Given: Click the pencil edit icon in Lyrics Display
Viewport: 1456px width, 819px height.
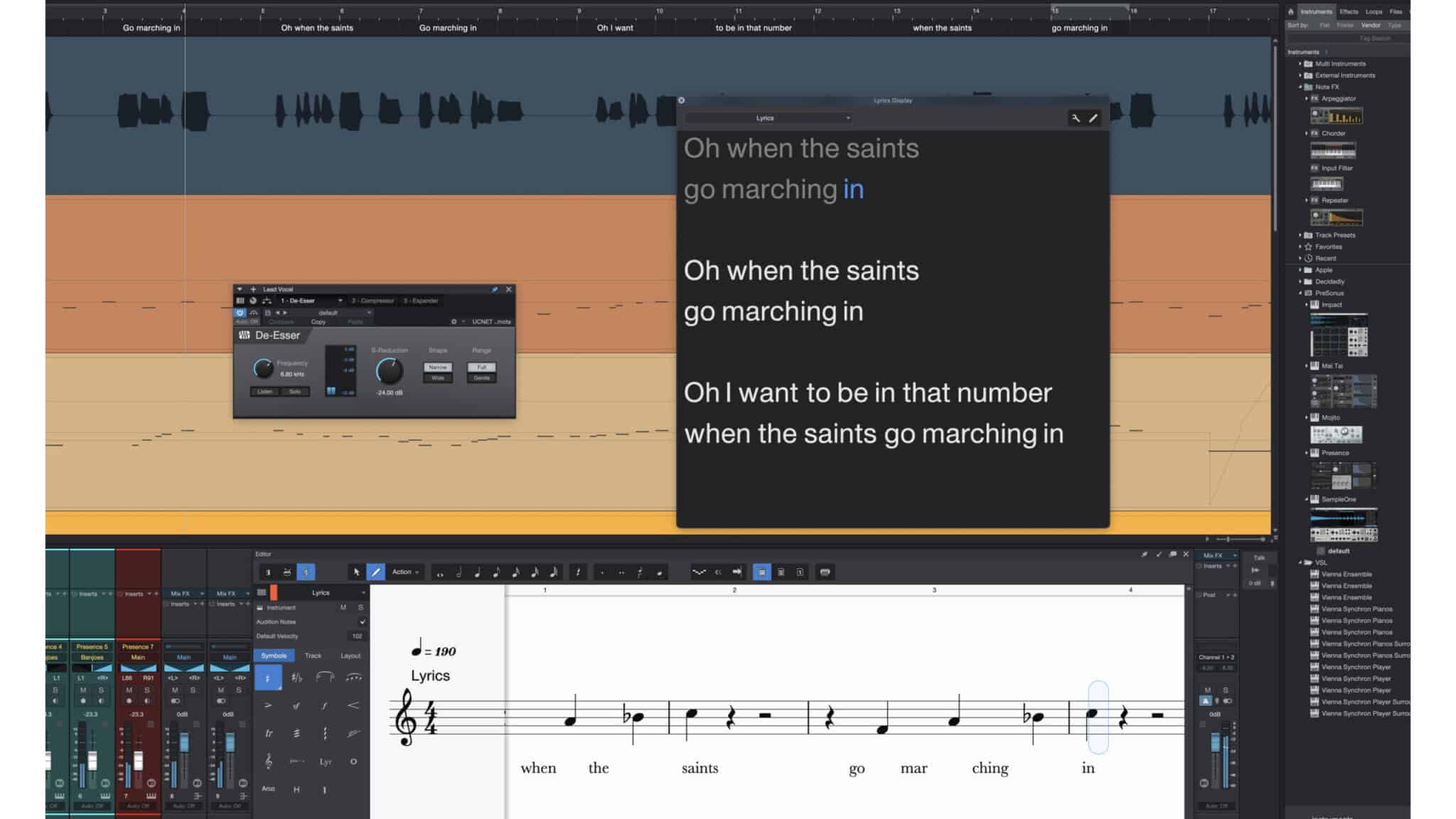Looking at the screenshot, I should pyautogui.click(x=1093, y=118).
